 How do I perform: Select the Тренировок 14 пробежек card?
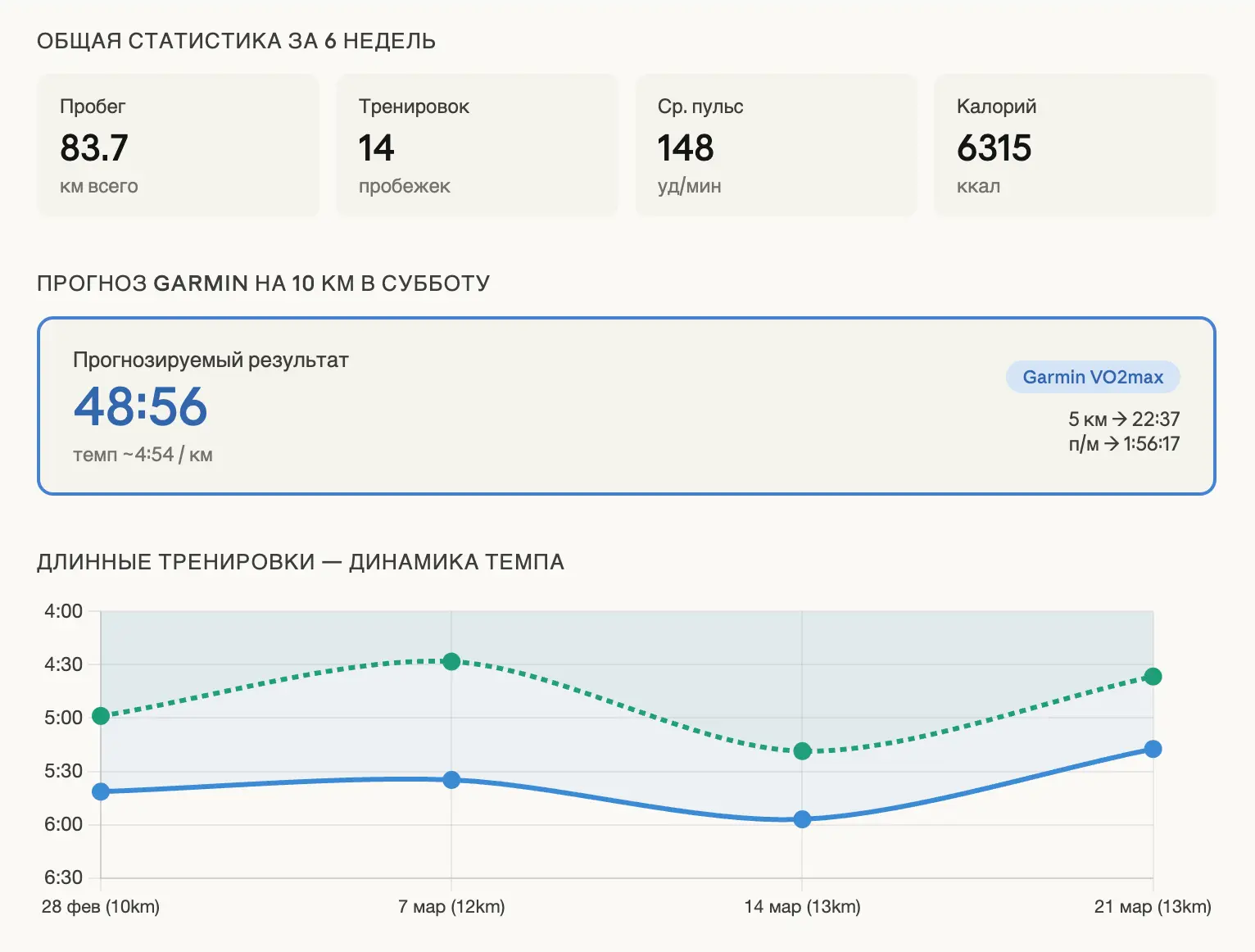pos(477,146)
